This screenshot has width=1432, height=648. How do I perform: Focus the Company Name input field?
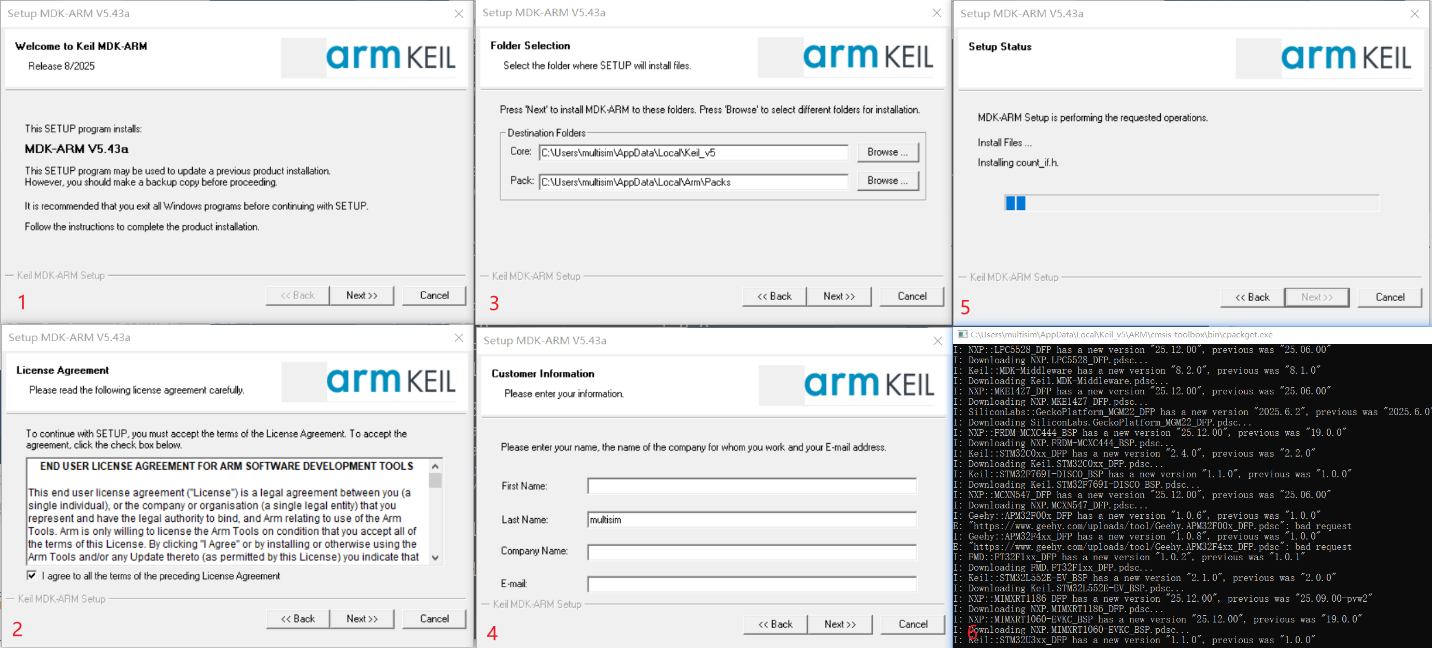[x=752, y=551]
